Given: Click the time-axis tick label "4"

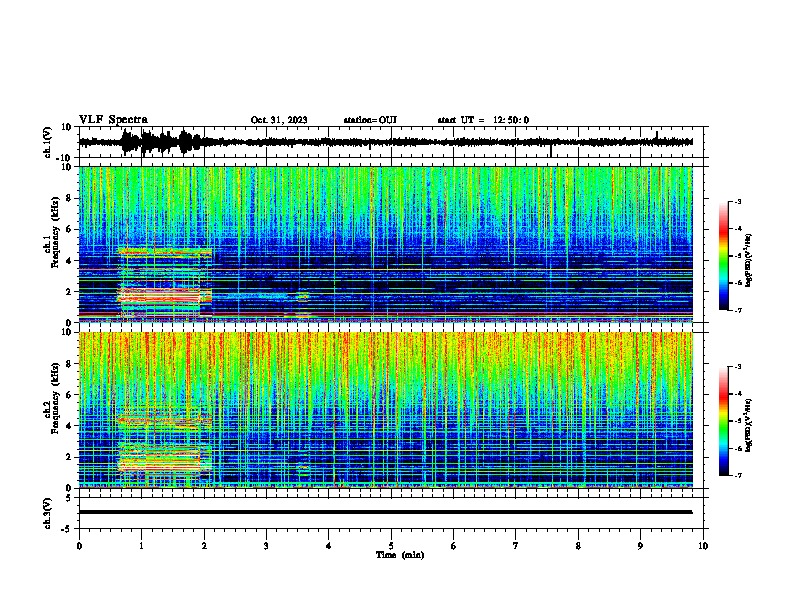Looking at the screenshot, I should (329, 546).
